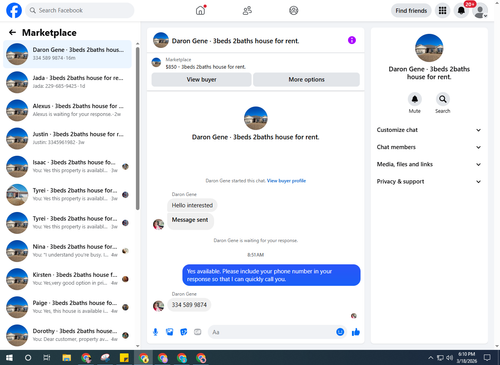The height and width of the screenshot is (365, 500).
Task: Search in conversation magnifier icon
Action: coord(443,99)
